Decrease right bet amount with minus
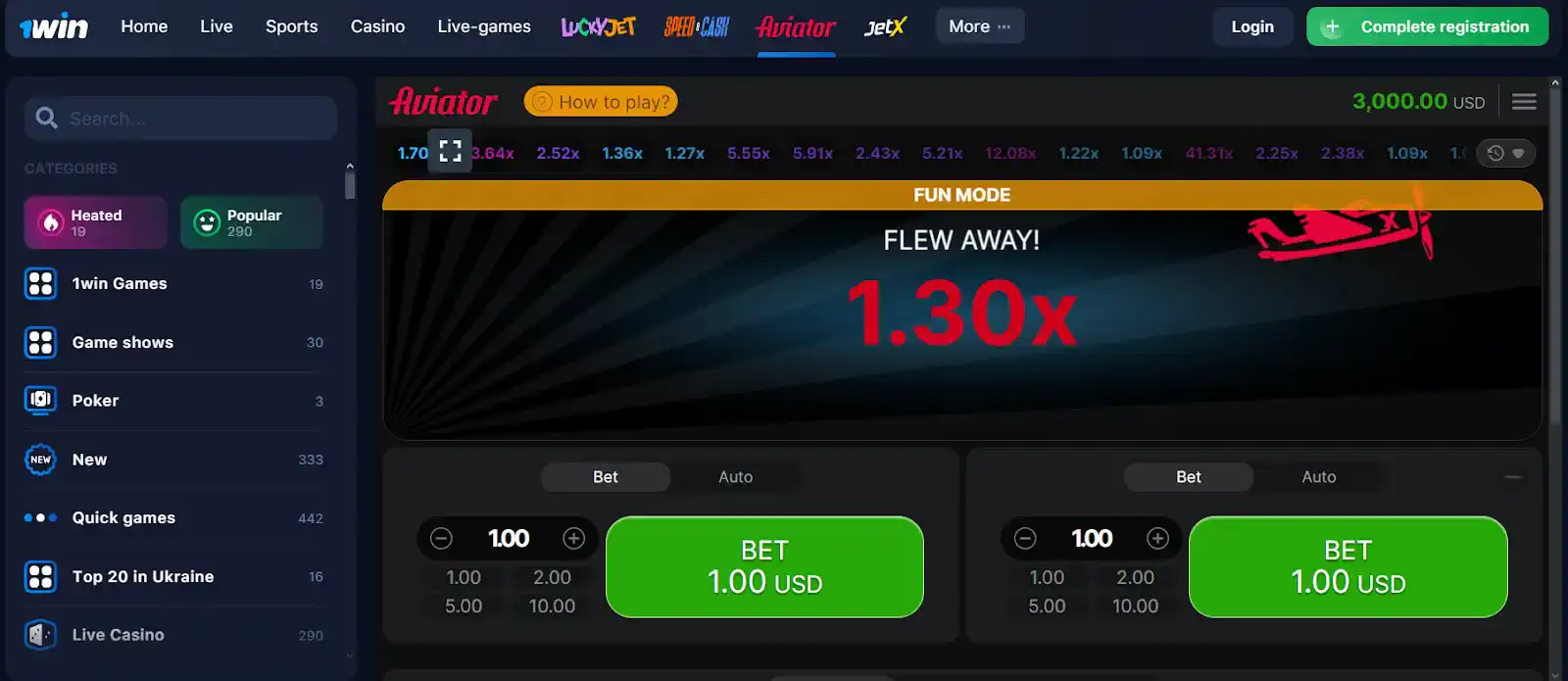The height and width of the screenshot is (681, 1568). (x=1025, y=538)
